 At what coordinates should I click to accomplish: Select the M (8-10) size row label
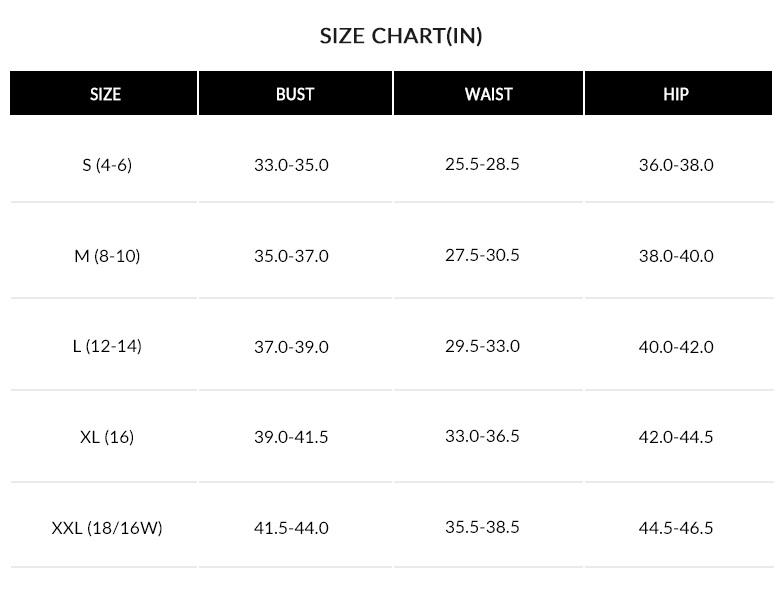click(x=106, y=255)
